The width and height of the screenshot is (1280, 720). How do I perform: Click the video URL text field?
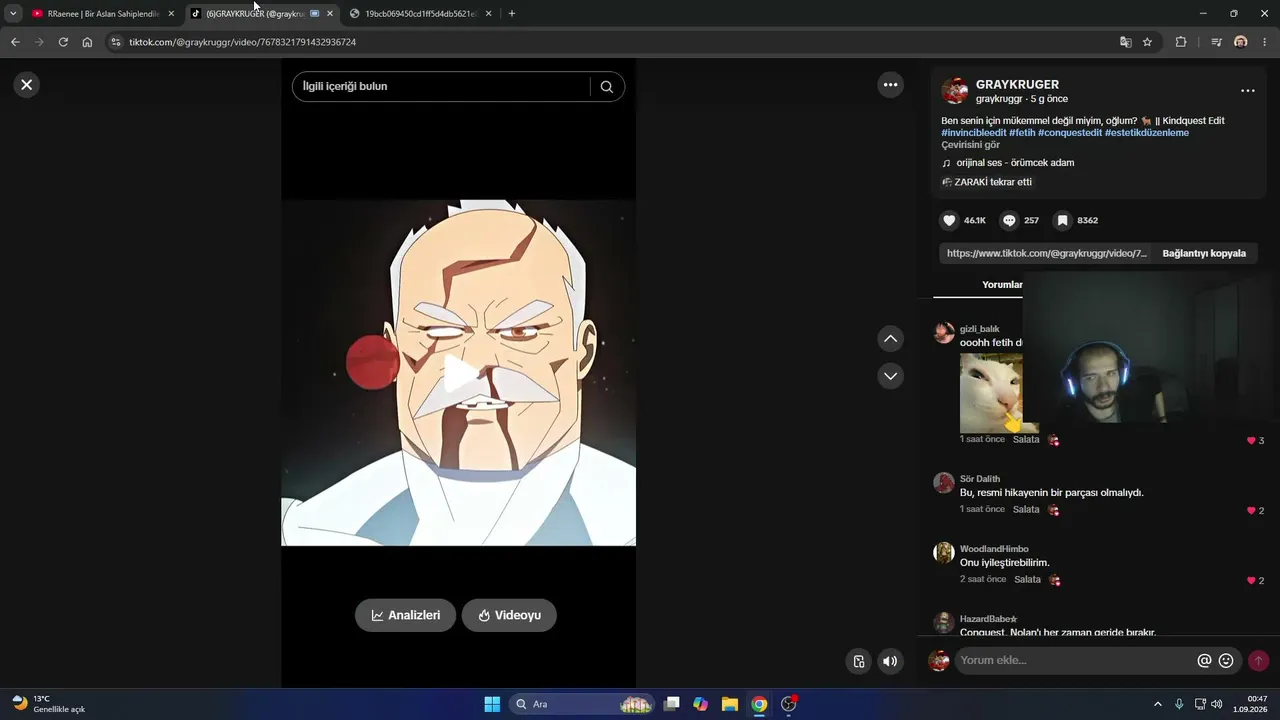(x=1046, y=254)
